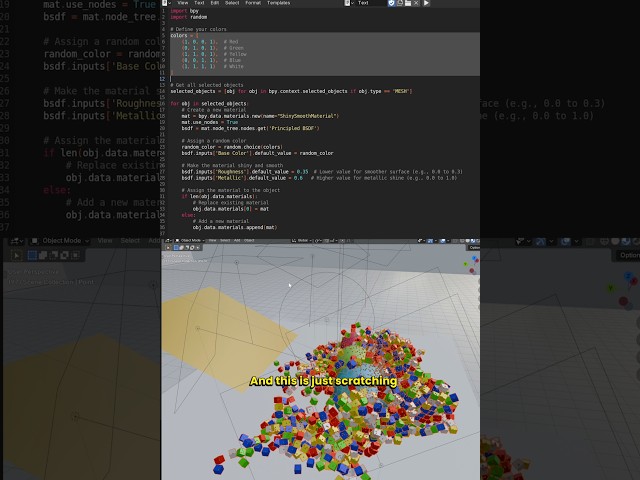Open the snapping options dropdown

[334, 240]
